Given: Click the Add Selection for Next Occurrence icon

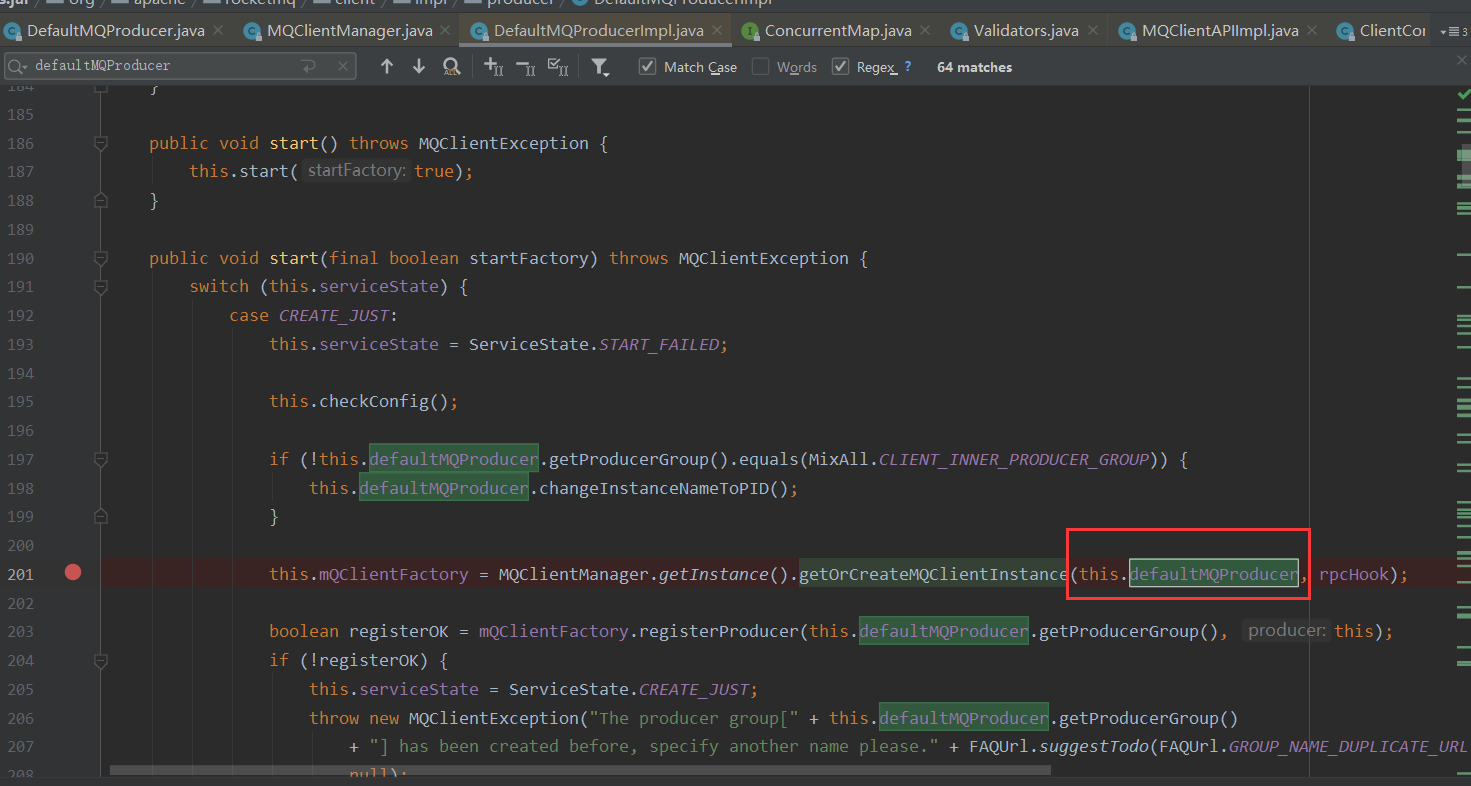Looking at the screenshot, I should [492, 67].
